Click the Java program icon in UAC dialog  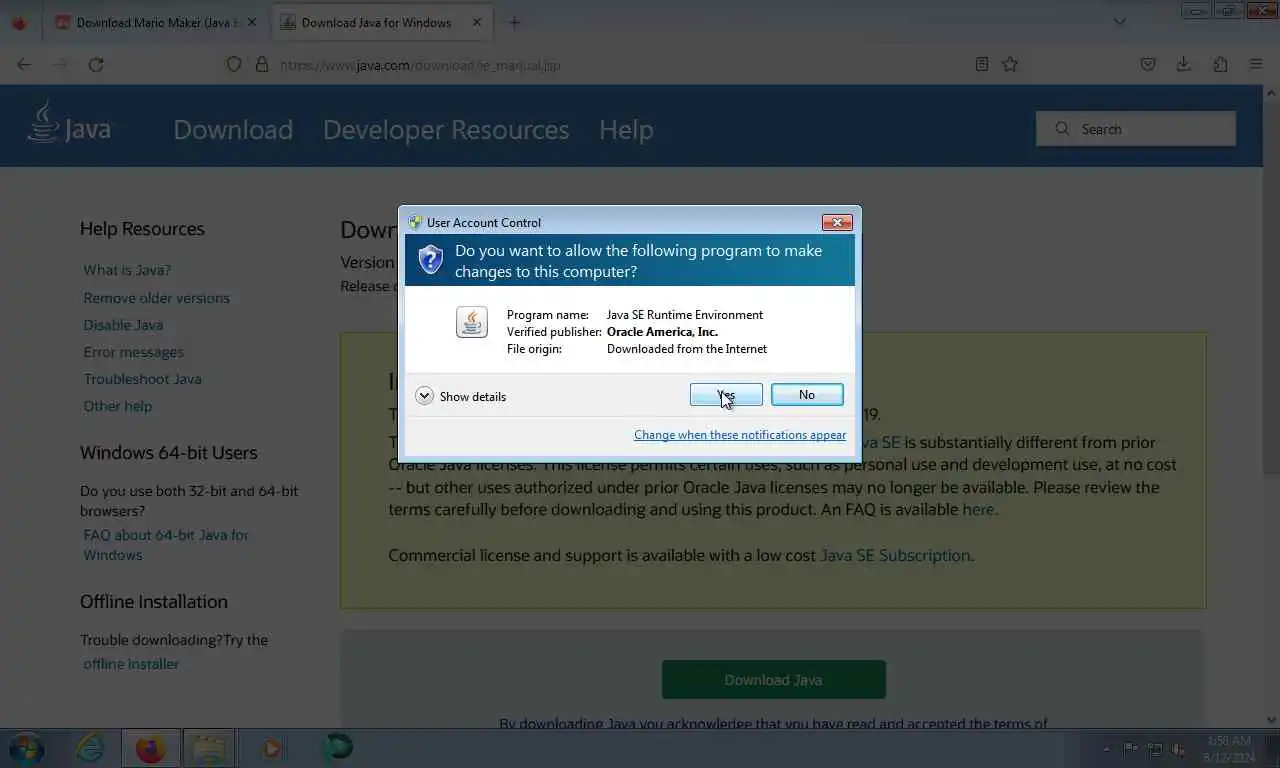click(472, 322)
